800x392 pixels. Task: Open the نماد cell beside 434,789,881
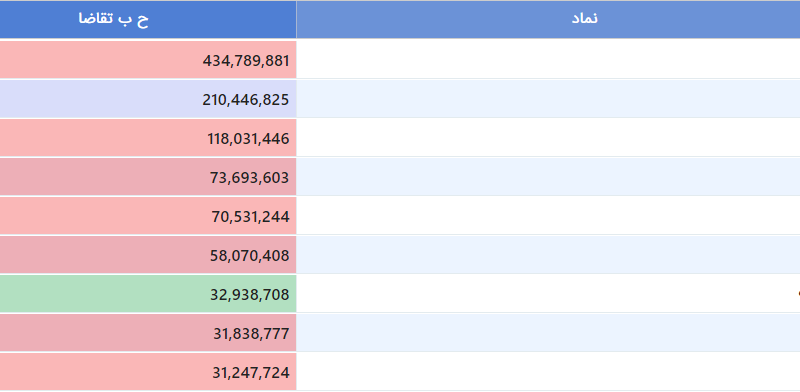[548, 60]
